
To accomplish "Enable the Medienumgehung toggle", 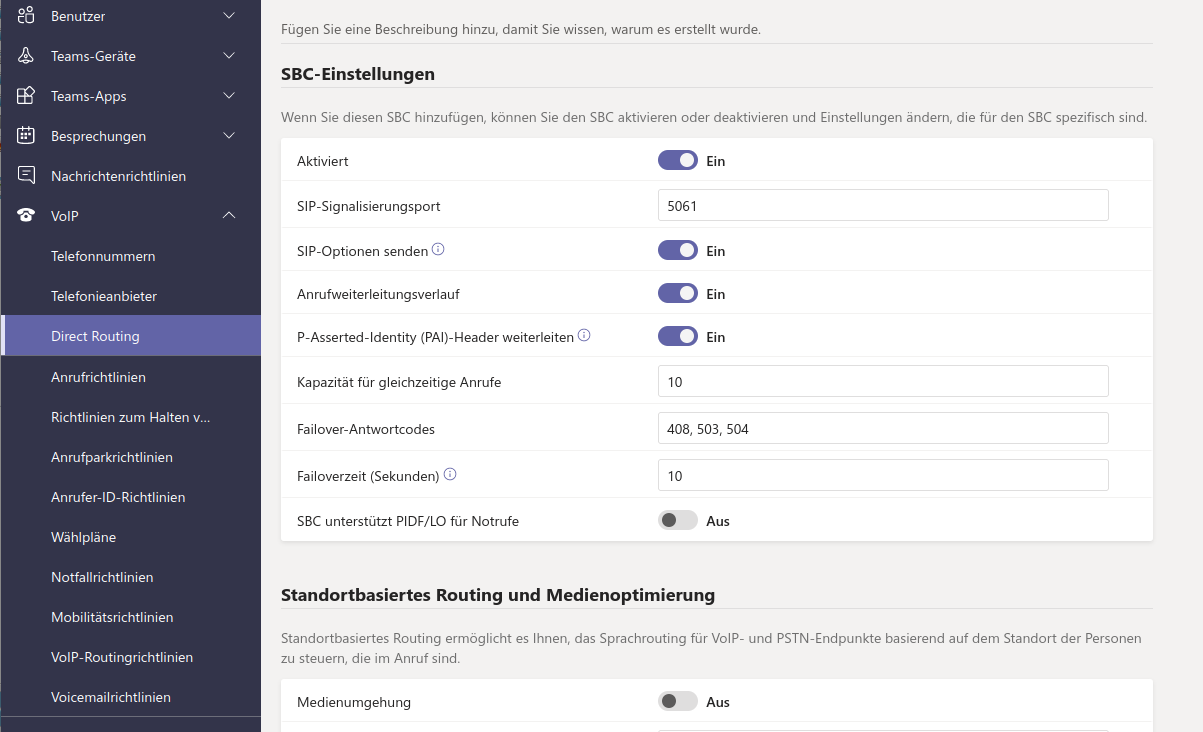I will [x=677, y=702].
